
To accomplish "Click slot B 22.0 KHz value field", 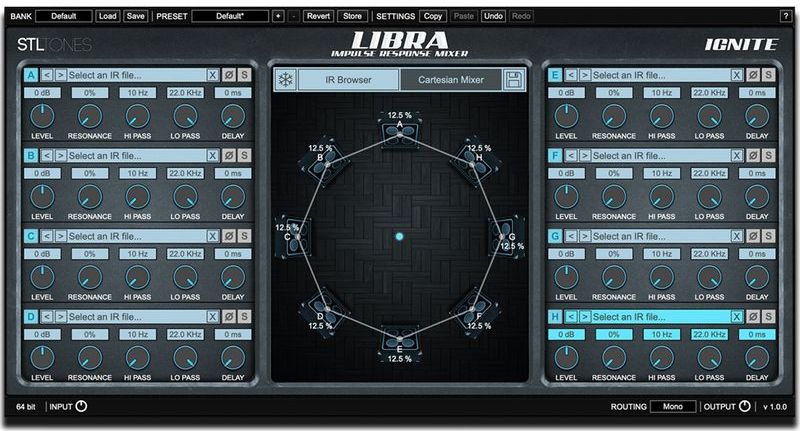I will point(185,173).
